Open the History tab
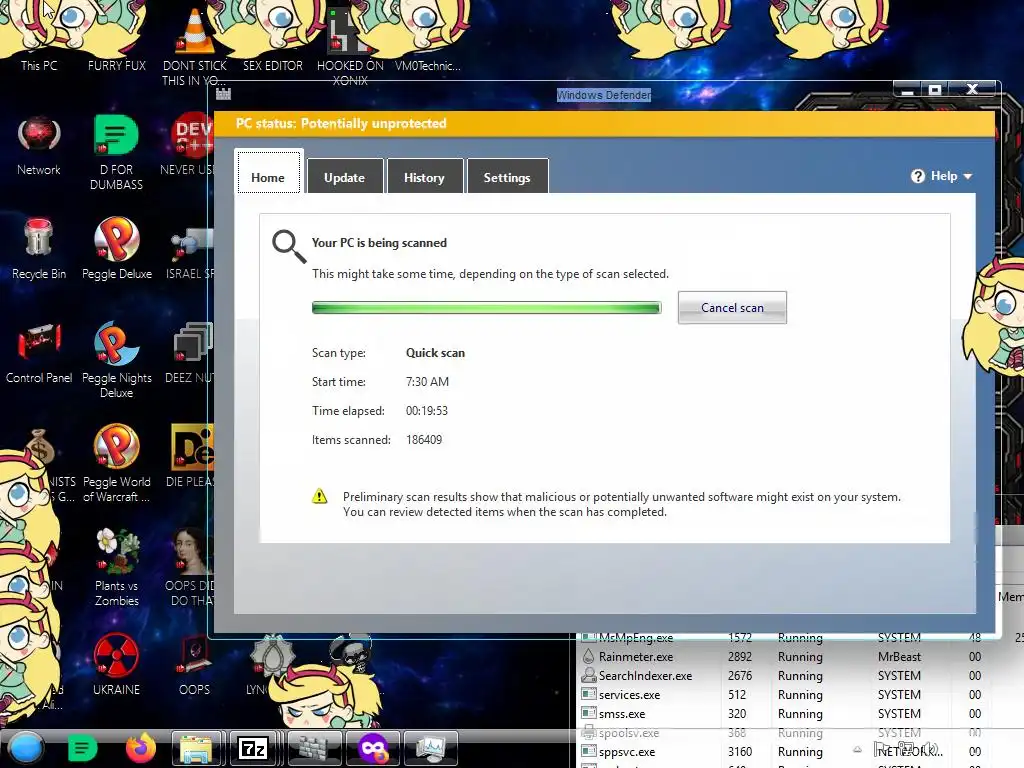1024x768 pixels. 424,176
